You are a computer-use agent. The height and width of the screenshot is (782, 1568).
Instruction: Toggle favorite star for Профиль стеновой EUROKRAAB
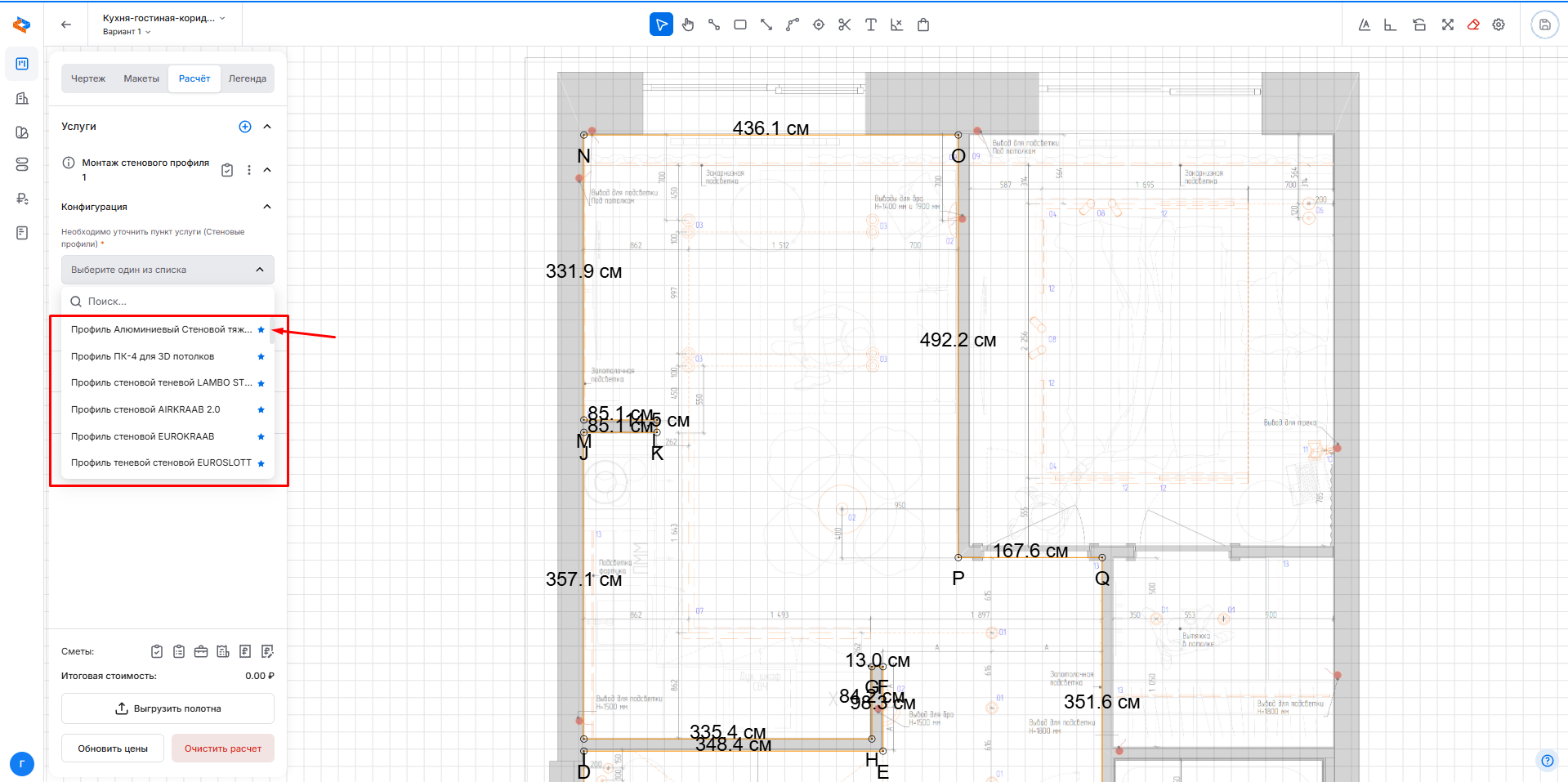tap(261, 437)
